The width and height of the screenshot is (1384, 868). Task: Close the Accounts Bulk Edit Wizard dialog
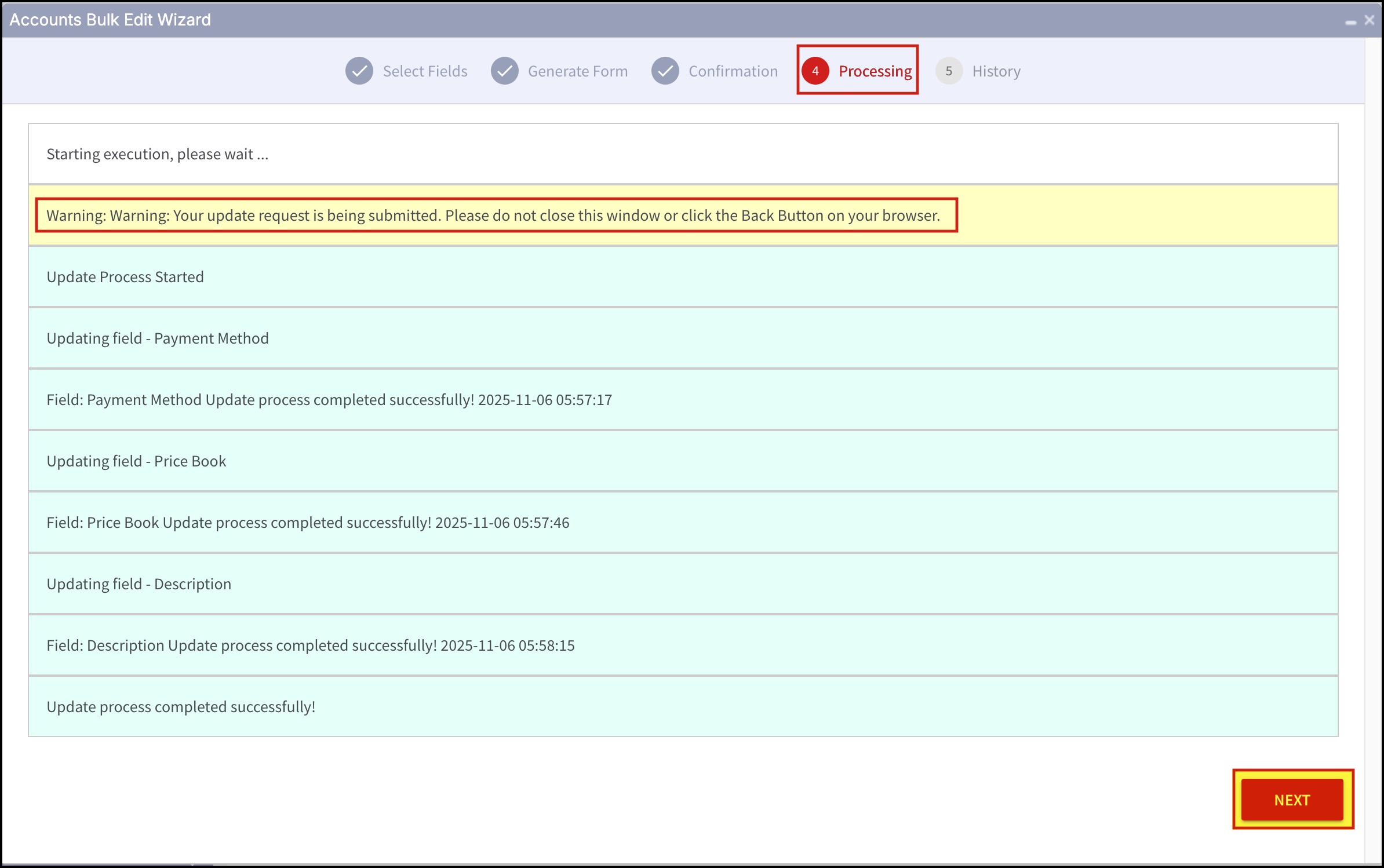tap(1370, 20)
